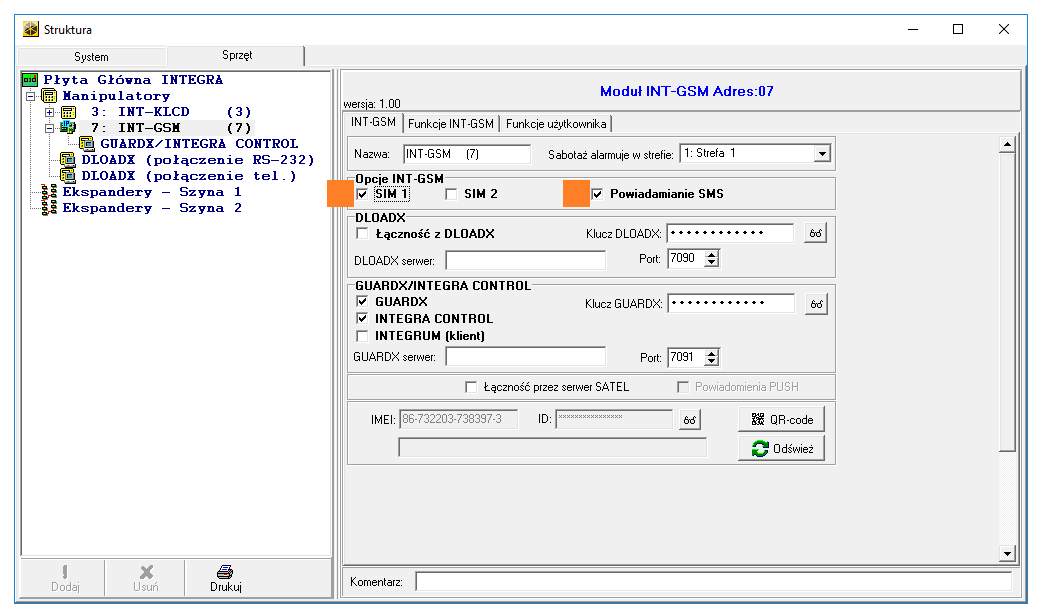The height and width of the screenshot is (611, 1045).
Task: Select 3: INT-KLCD tree row
Action: tap(171, 112)
